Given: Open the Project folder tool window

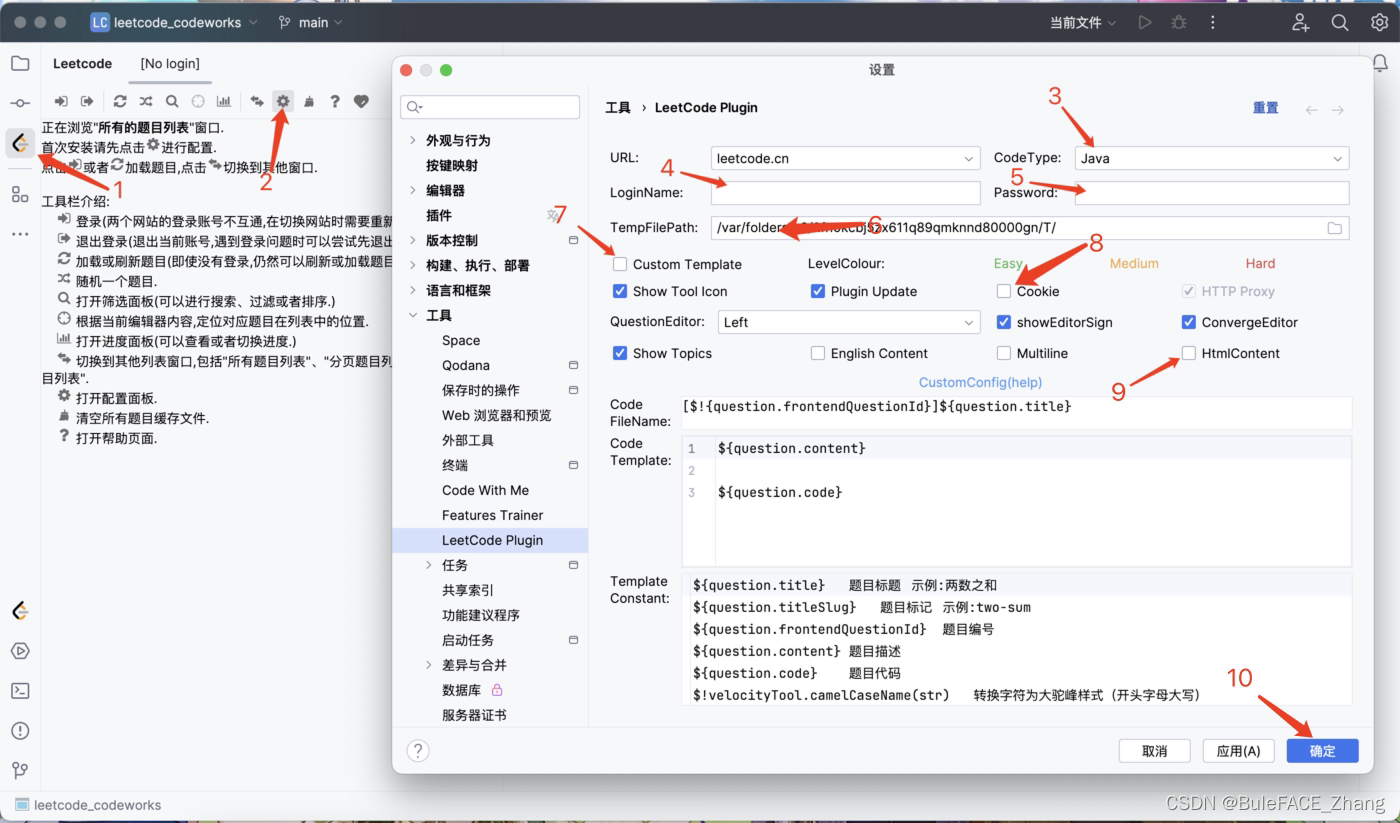Looking at the screenshot, I should (x=20, y=64).
